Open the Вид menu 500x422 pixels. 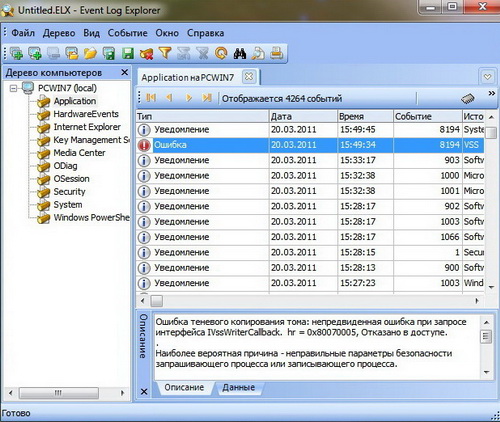pos(91,33)
